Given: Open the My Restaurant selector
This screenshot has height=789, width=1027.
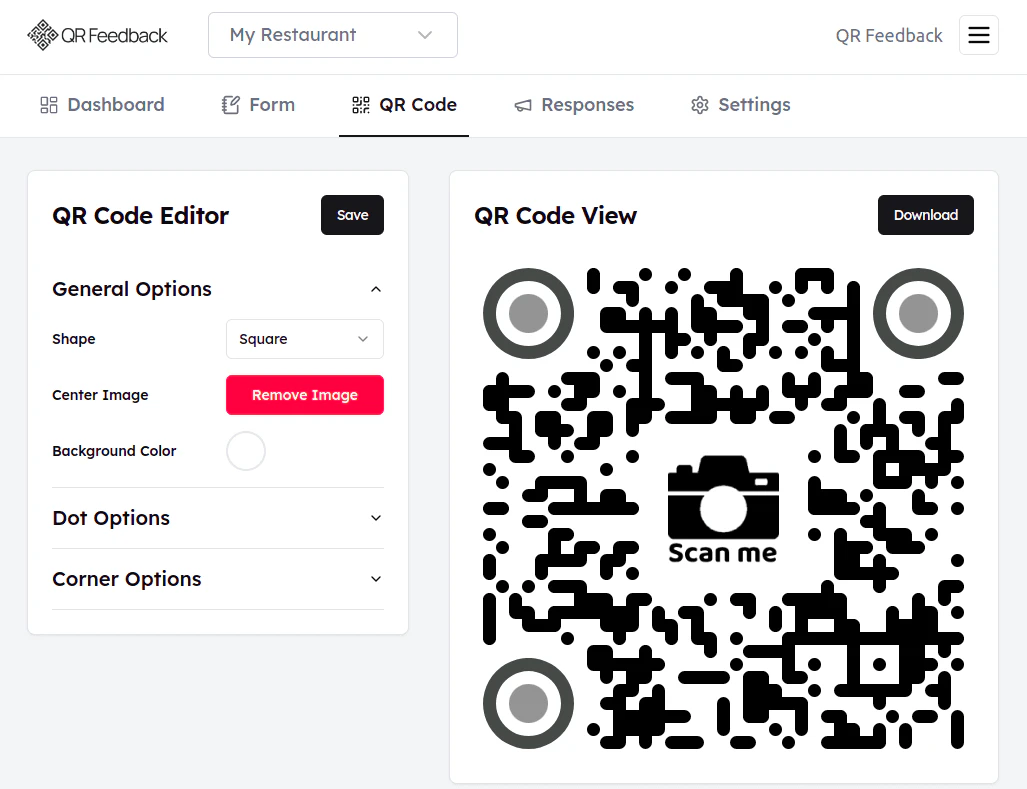Looking at the screenshot, I should (332, 34).
